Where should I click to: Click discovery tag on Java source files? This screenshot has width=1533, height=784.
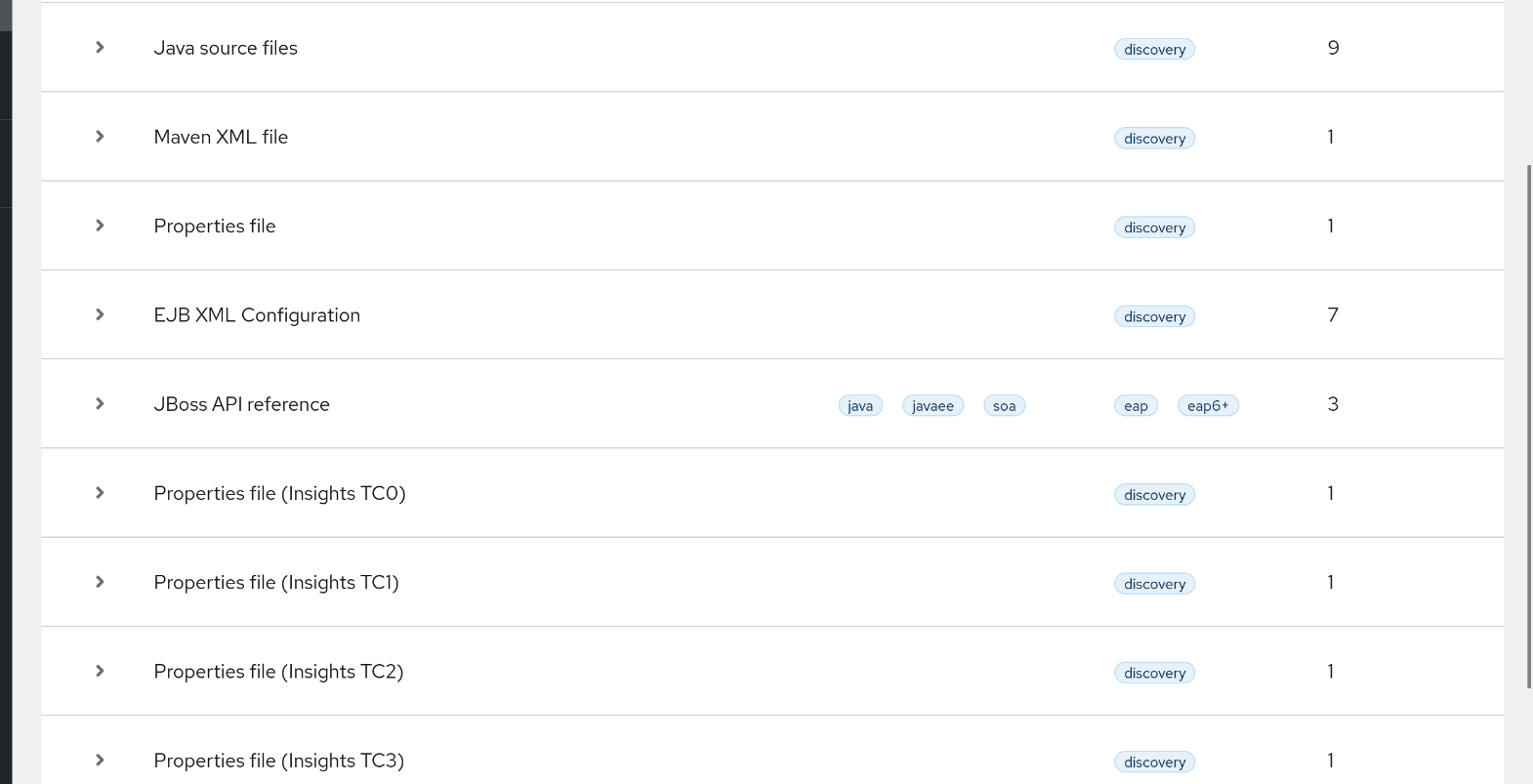point(1154,49)
